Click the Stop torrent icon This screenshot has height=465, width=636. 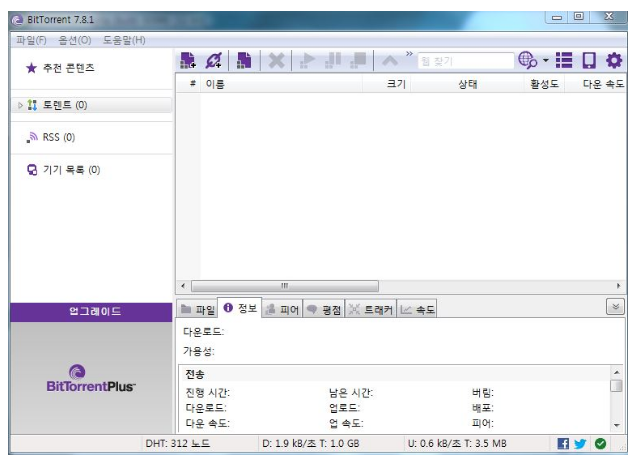[x=358, y=60]
